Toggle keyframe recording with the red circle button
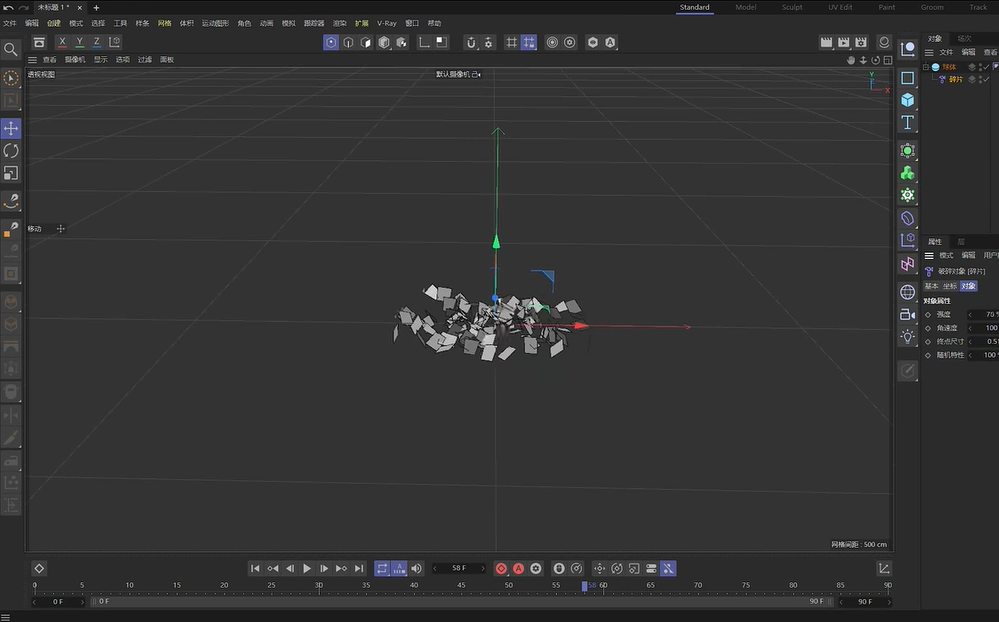999x622 pixels. 500,568
